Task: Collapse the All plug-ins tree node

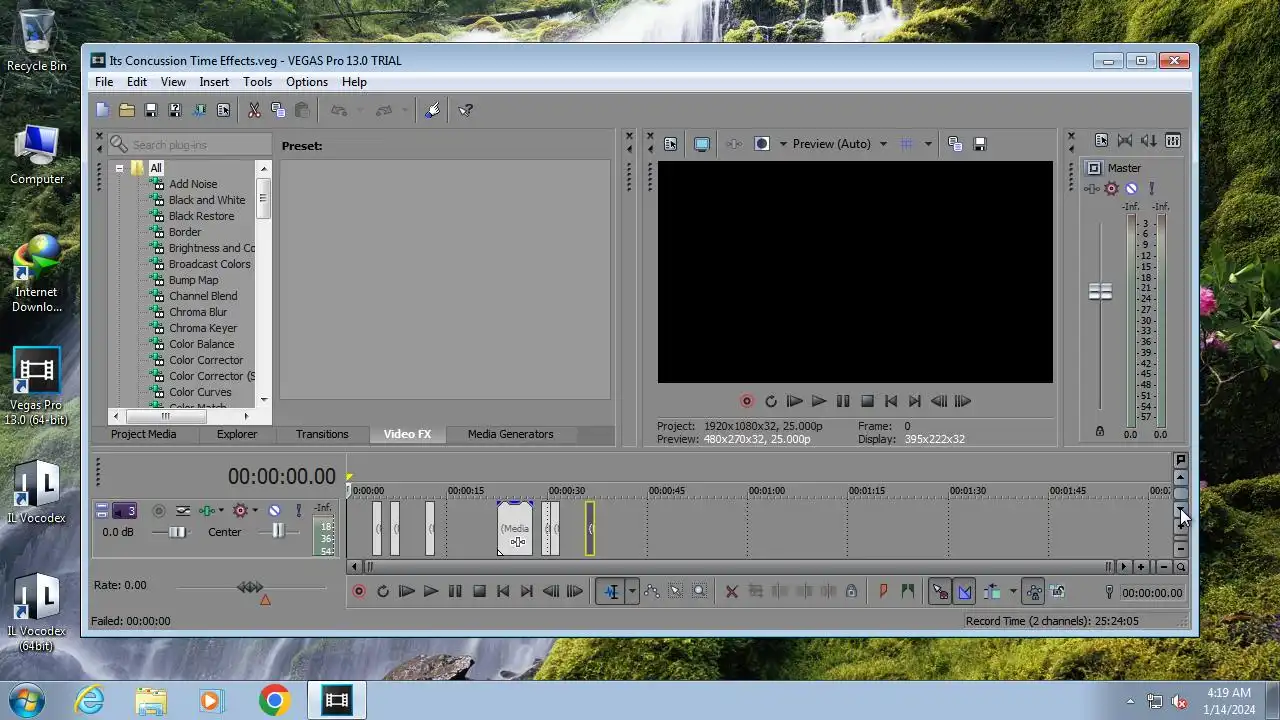Action: point(119,168)
